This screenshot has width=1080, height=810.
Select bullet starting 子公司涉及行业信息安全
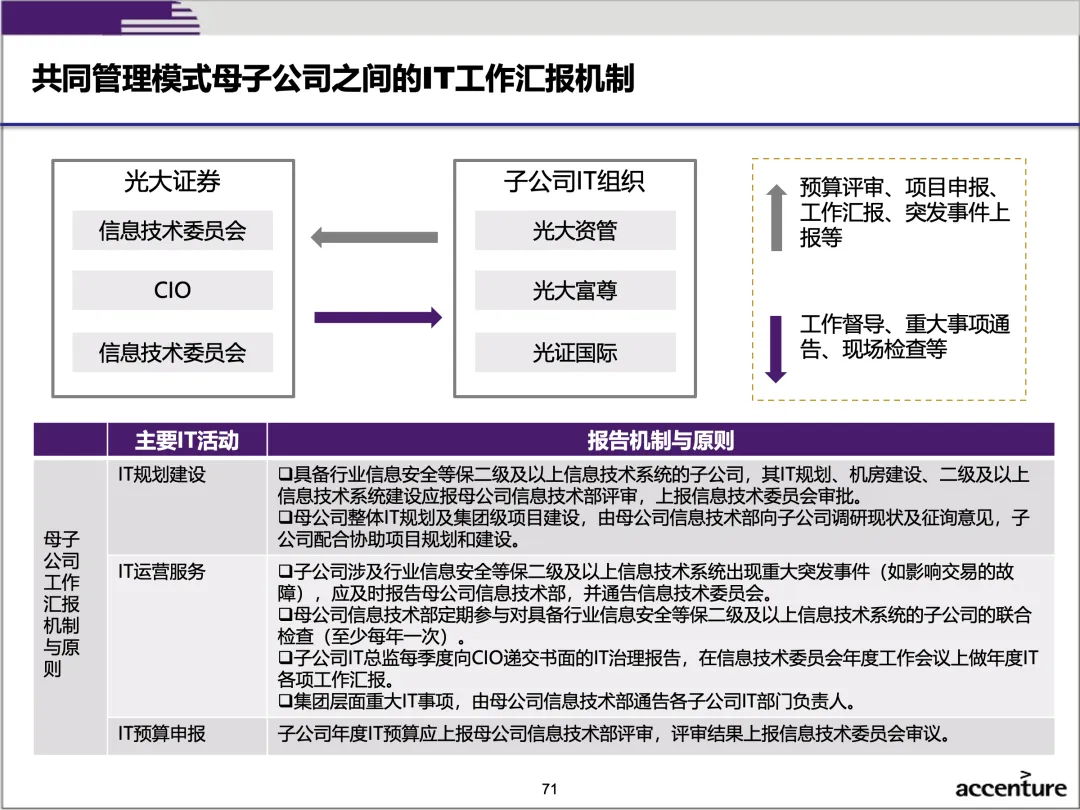pos(646,581)
